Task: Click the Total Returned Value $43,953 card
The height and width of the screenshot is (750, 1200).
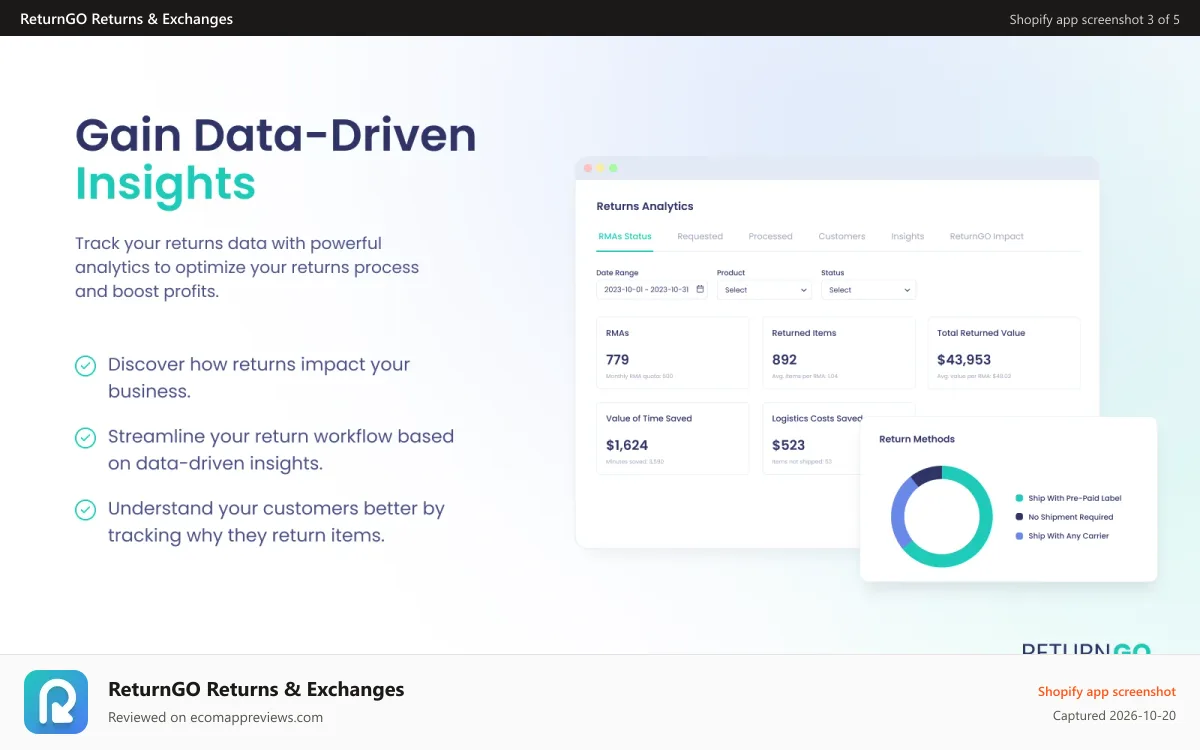Action: pyautogui.click(x=1004, y=353)
